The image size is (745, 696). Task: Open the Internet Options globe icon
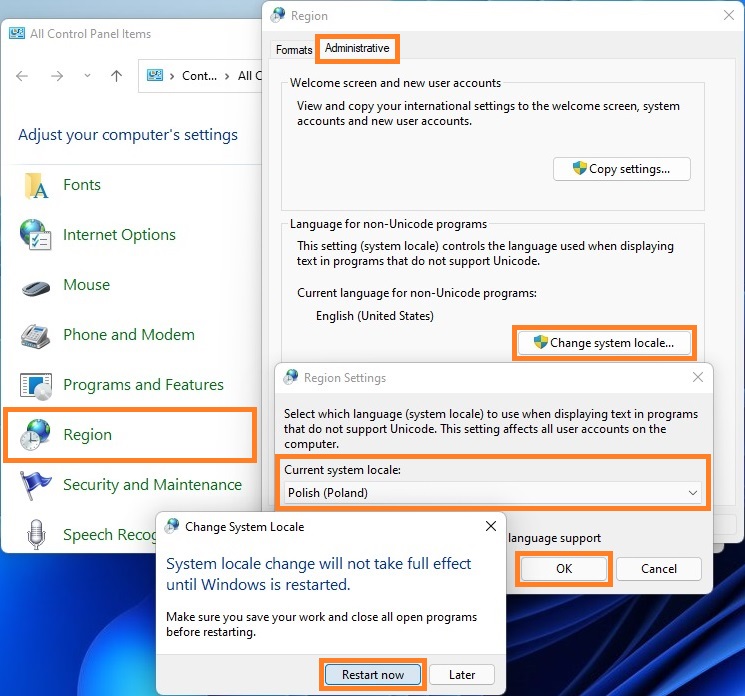(x=36, y=235)
